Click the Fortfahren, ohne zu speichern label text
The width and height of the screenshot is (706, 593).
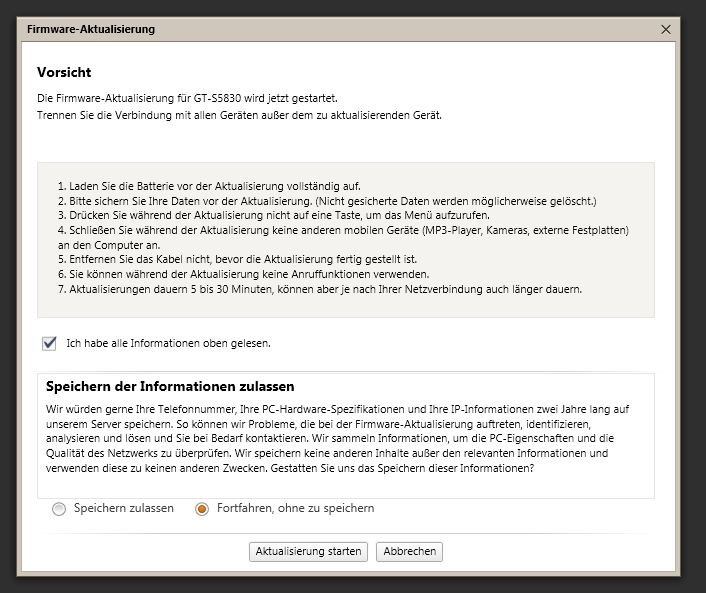295,508
